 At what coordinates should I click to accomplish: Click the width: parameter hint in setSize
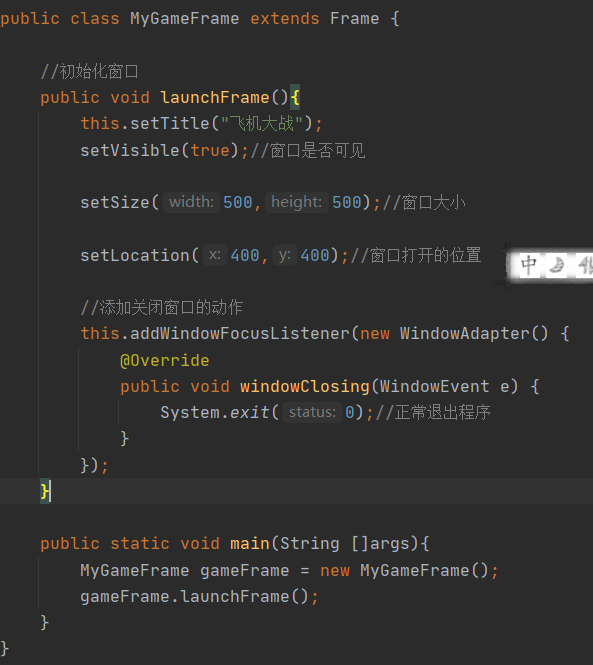(x=191, y=202)
